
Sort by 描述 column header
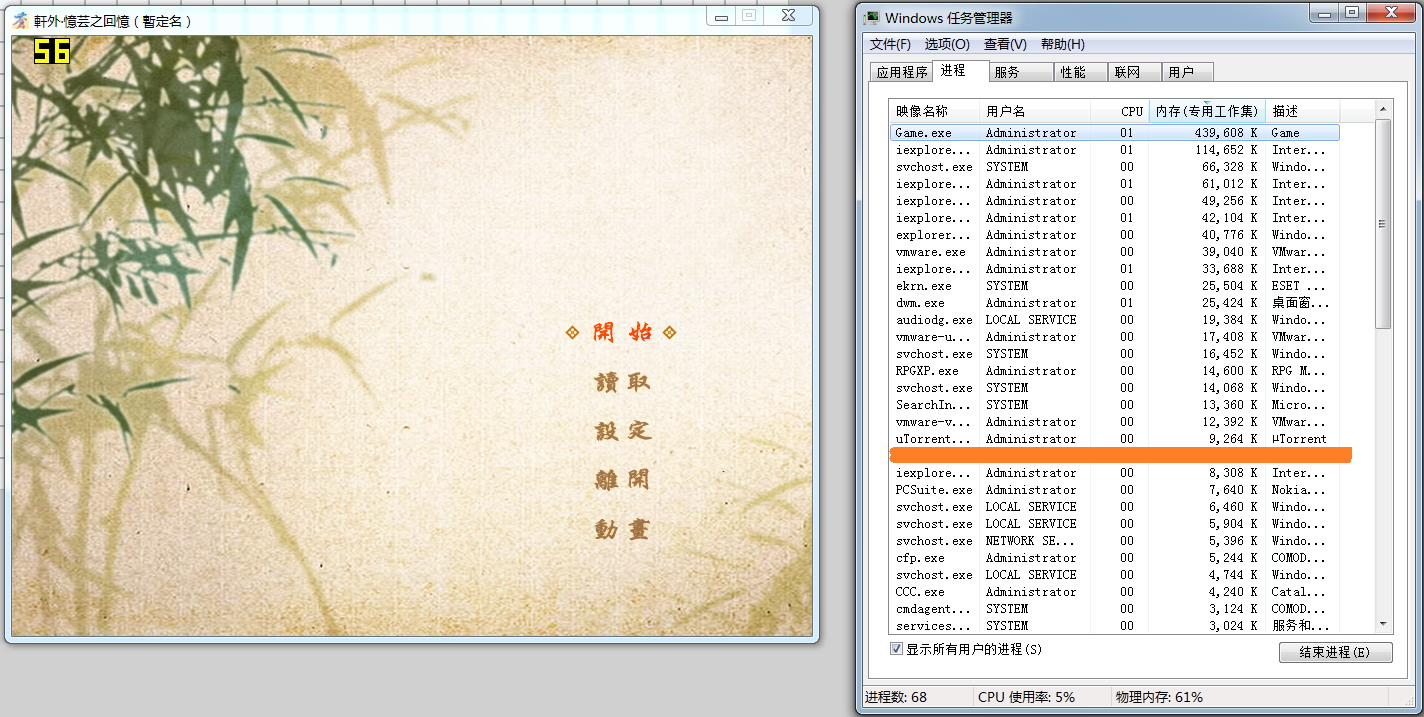point(1303,111)
